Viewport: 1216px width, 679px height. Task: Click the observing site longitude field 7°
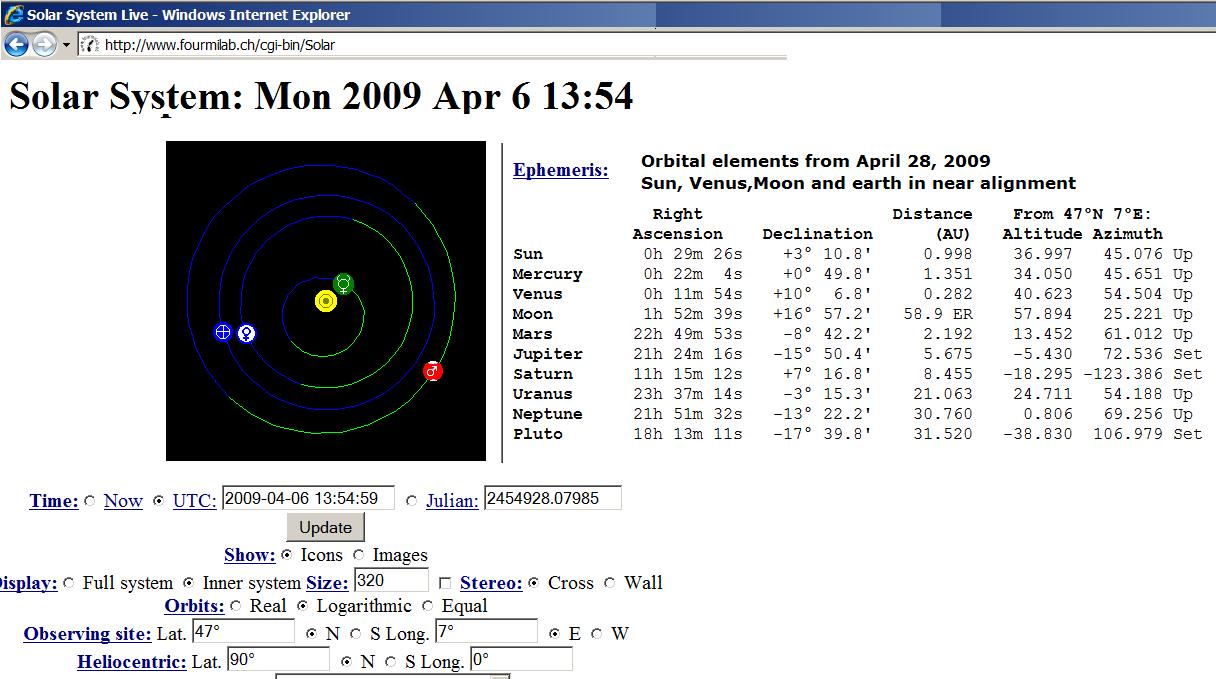pyautogui.click(x=486, y=631)
